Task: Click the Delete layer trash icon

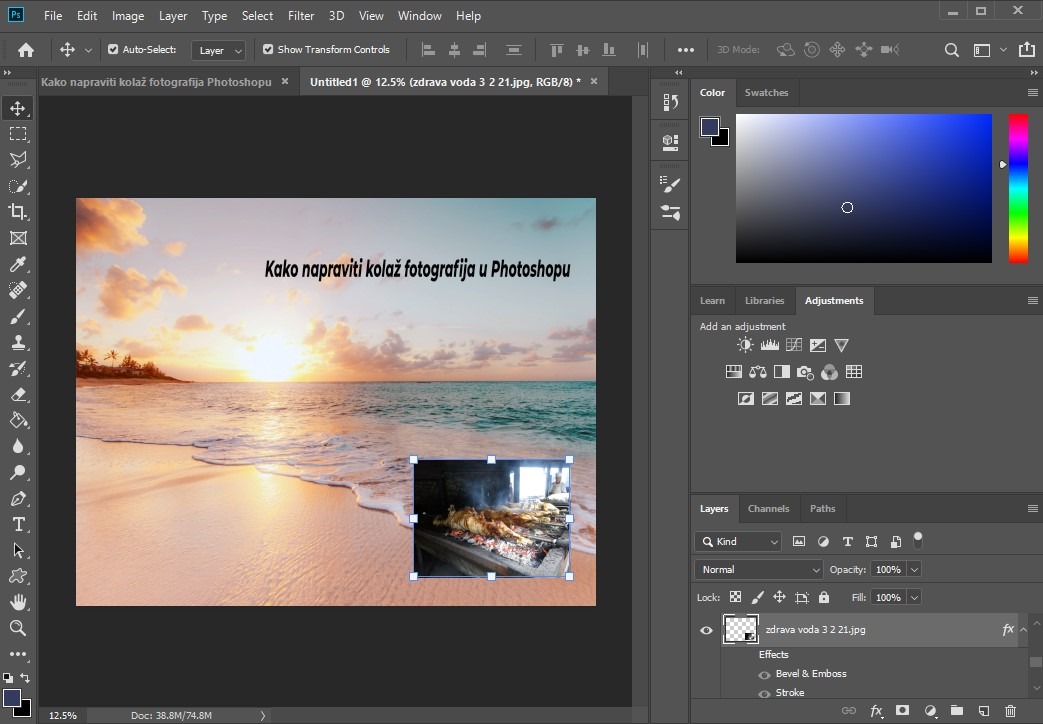Action: coord(1010,711)
